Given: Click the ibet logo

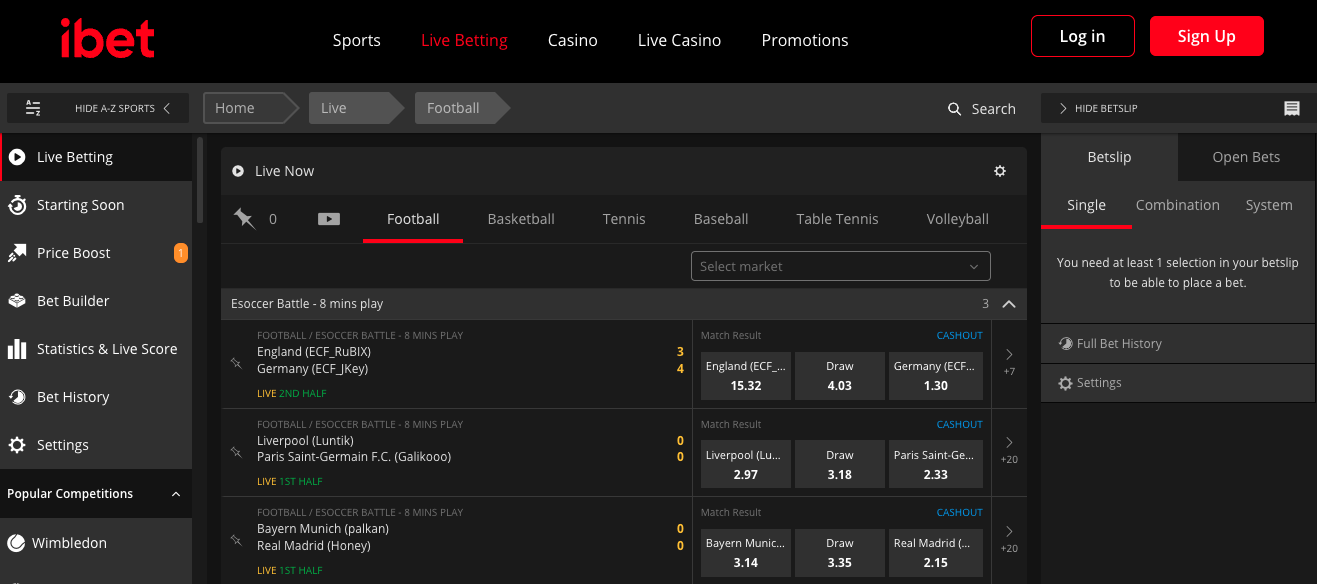Looking at the screenshot, I should [x=107, y=40].
